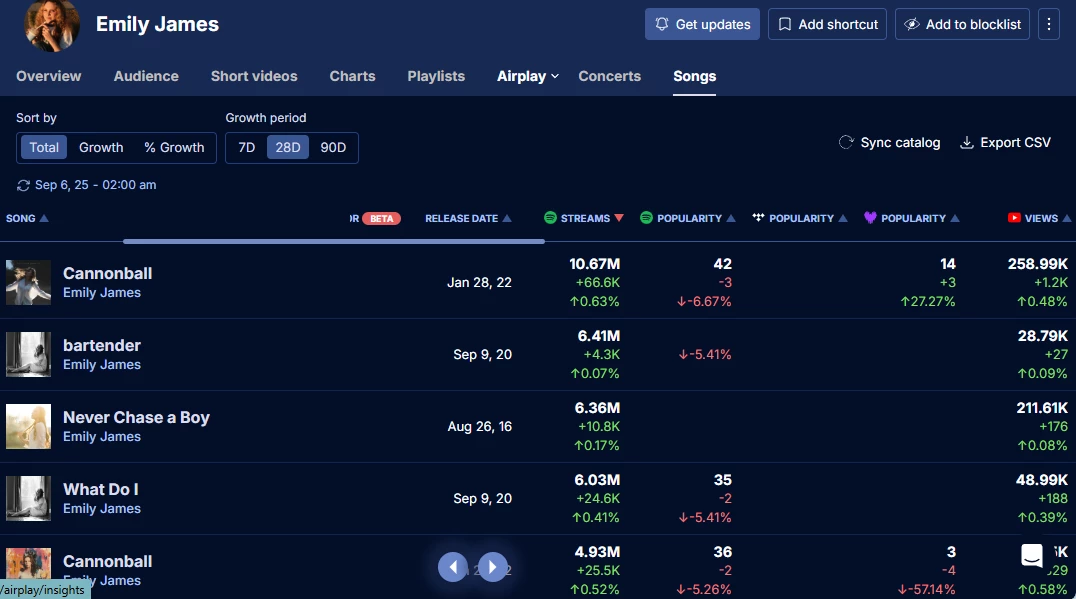Click Sync catalog button
The width and height of the screenshot is (1076, 599).
click(x=889, y=143)
